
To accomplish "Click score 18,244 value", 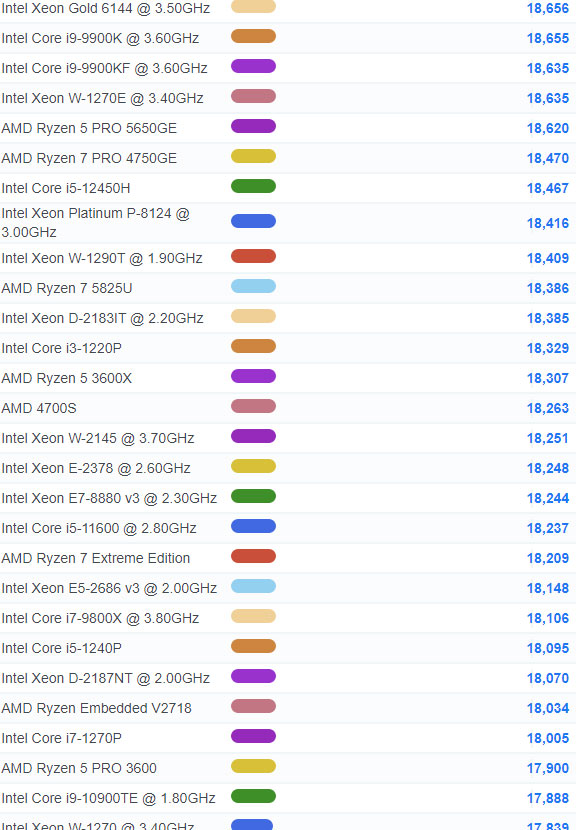I will pos(548,498).
